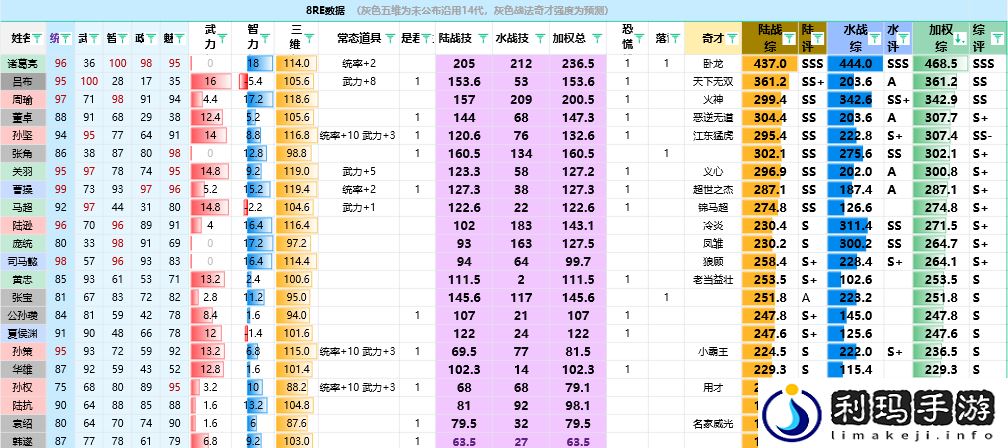Open the filter for 陆评 column

pyautogui.click(x=817, y=39)
